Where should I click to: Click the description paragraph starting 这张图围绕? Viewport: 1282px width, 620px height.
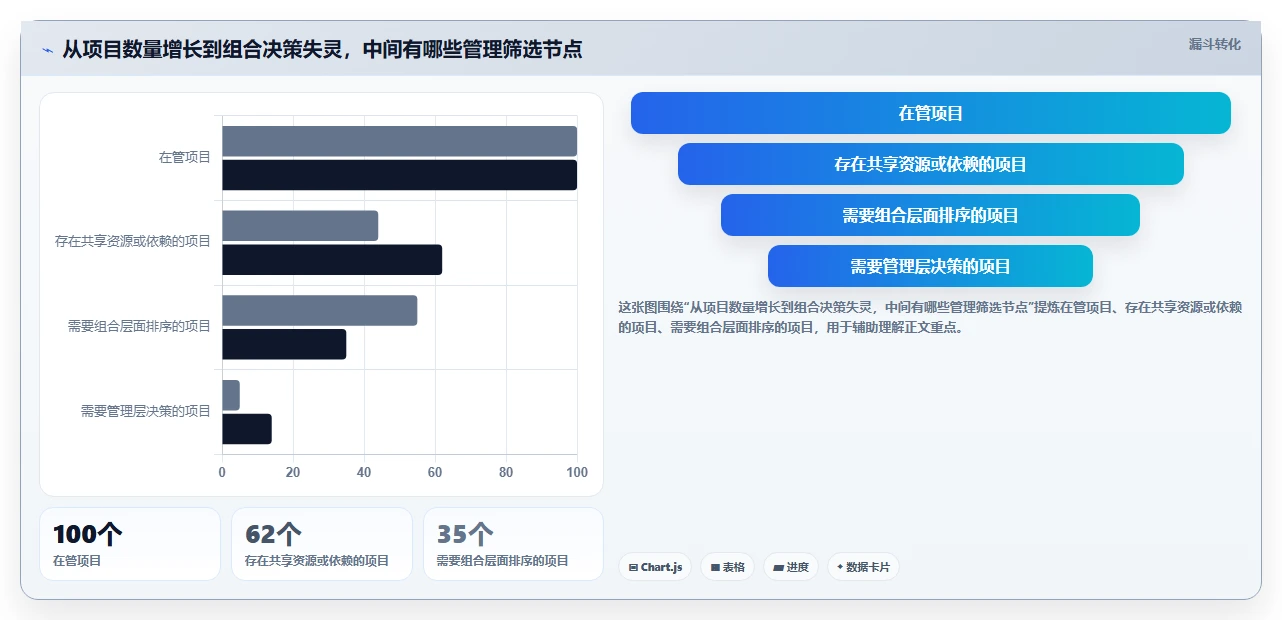click(930, 317)
